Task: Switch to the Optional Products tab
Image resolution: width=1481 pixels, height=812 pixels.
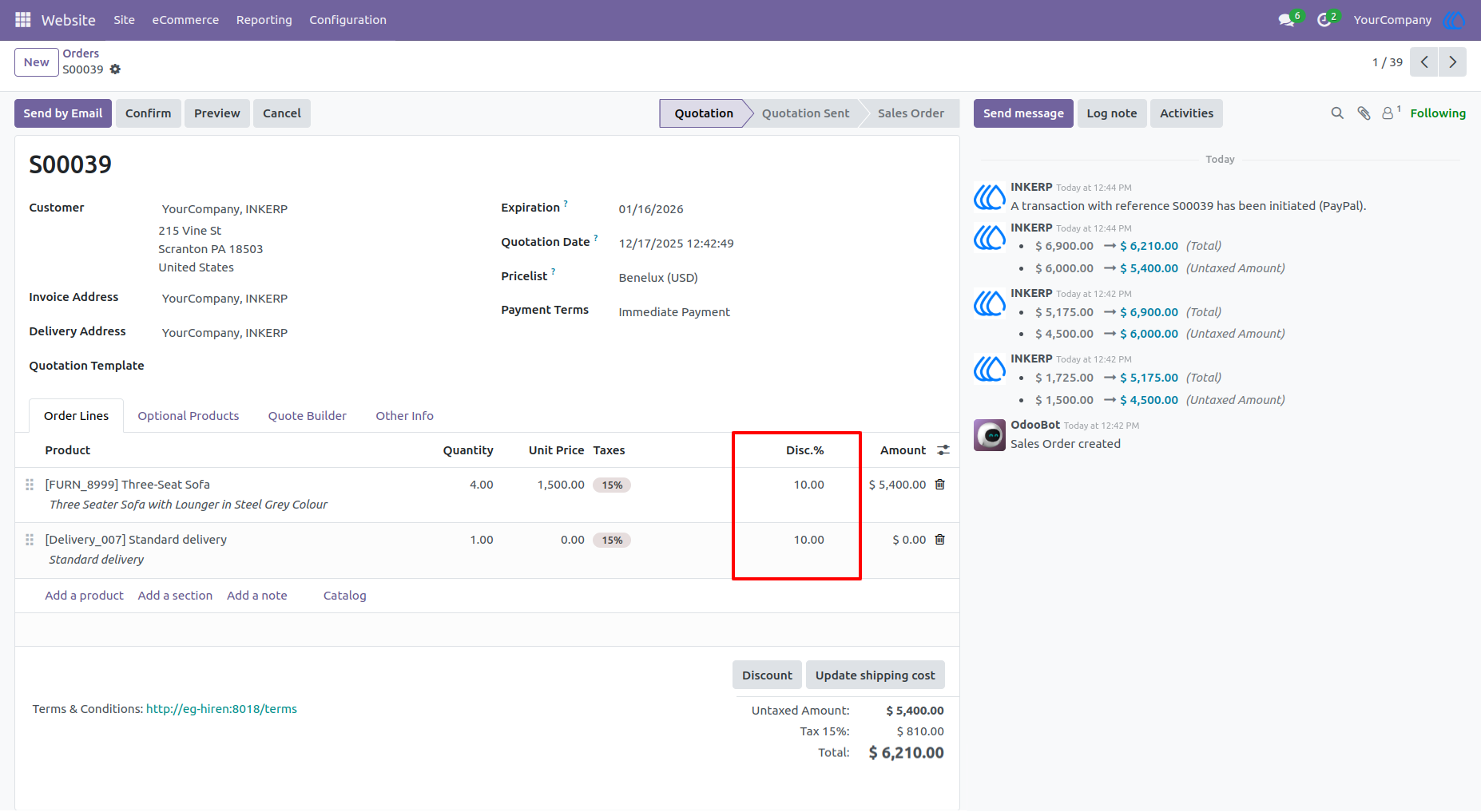Action: click(x=189, y=416)
